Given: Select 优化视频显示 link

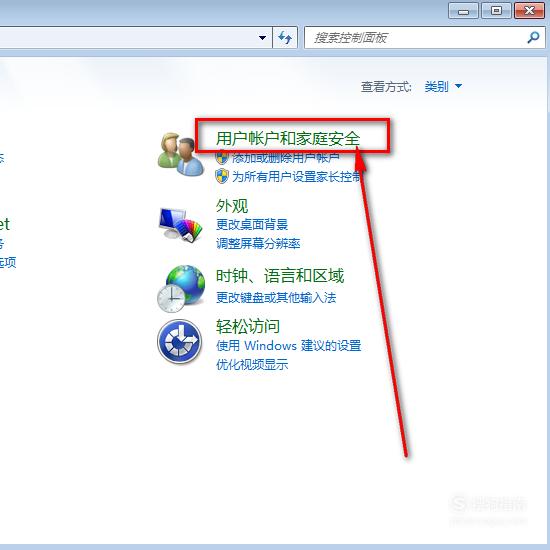Looking at the screenshot, I should point(252,364).
